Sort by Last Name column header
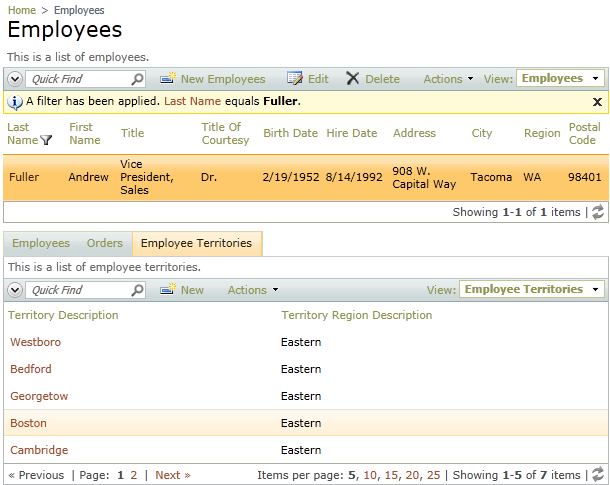610x485 pixels. pyautogui.click(x=23, y=133)
